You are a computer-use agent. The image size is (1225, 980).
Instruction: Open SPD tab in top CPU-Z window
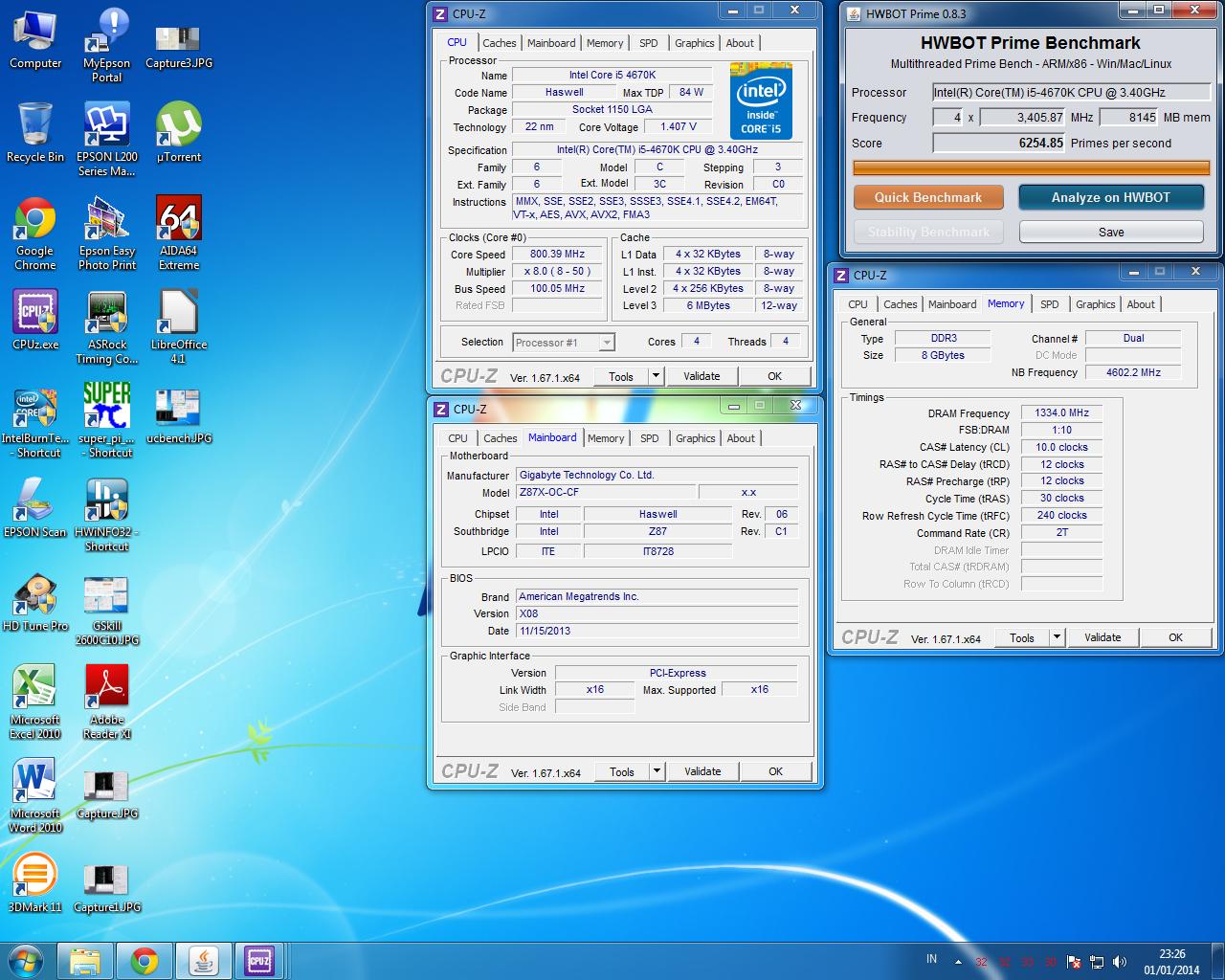(x=649, y=43)
